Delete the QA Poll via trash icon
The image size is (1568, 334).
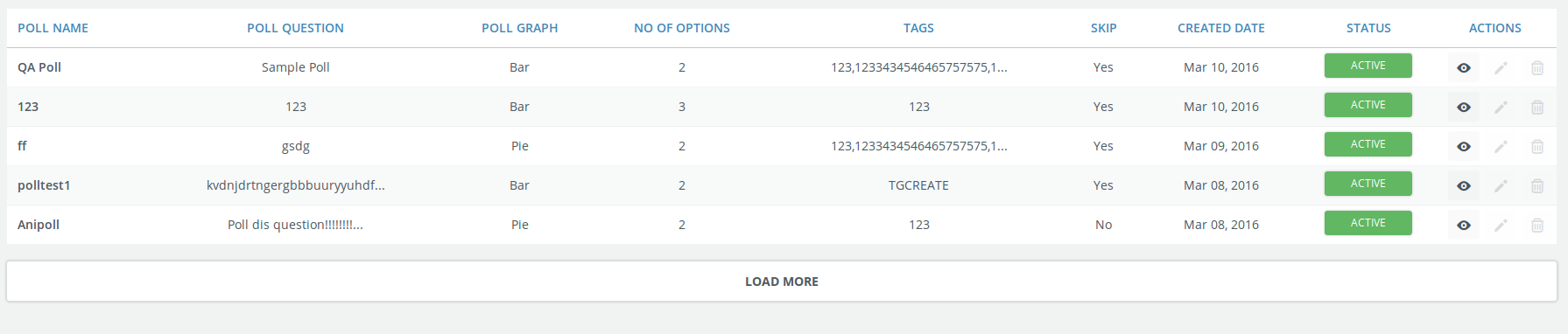click(x=1536, y=67)
